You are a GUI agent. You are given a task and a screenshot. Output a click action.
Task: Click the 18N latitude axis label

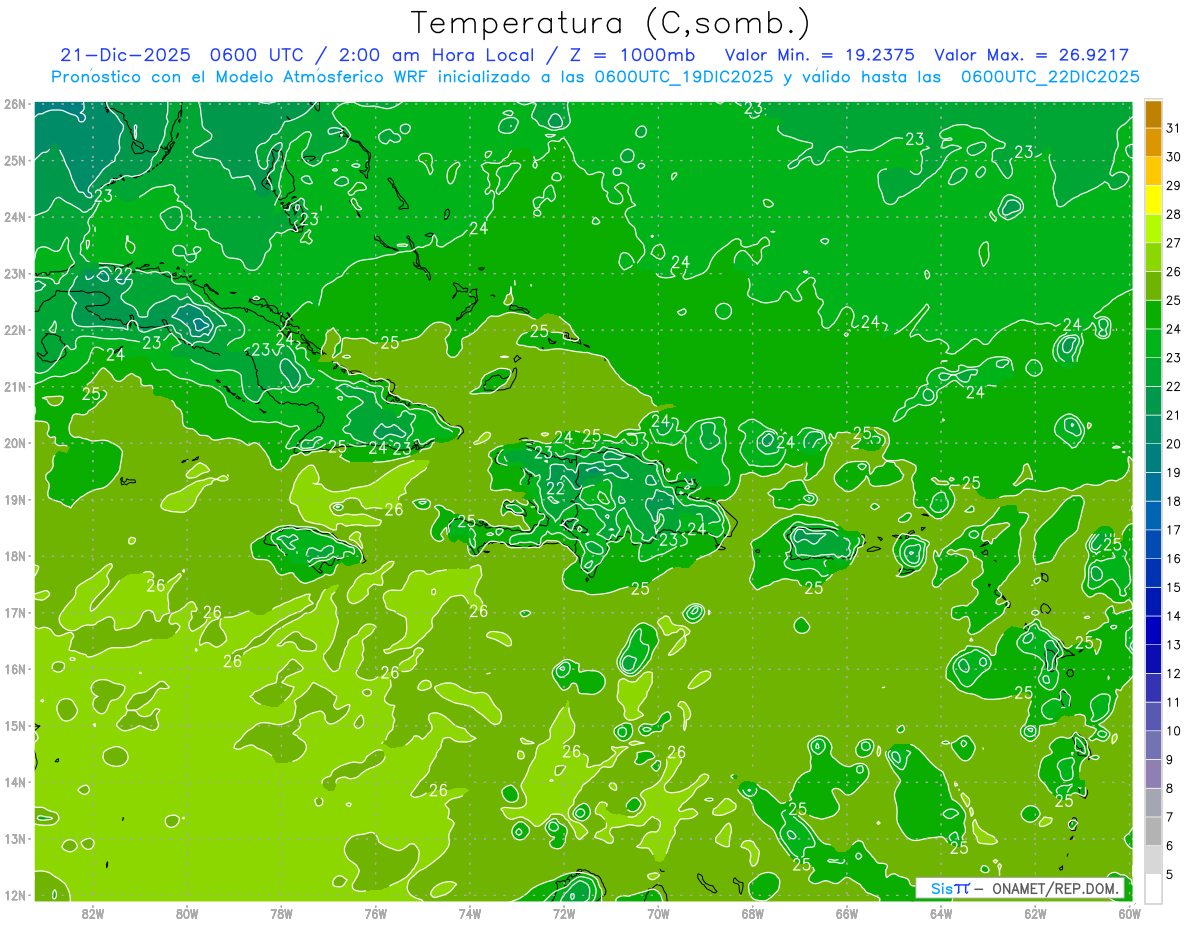tap(14, 556)
